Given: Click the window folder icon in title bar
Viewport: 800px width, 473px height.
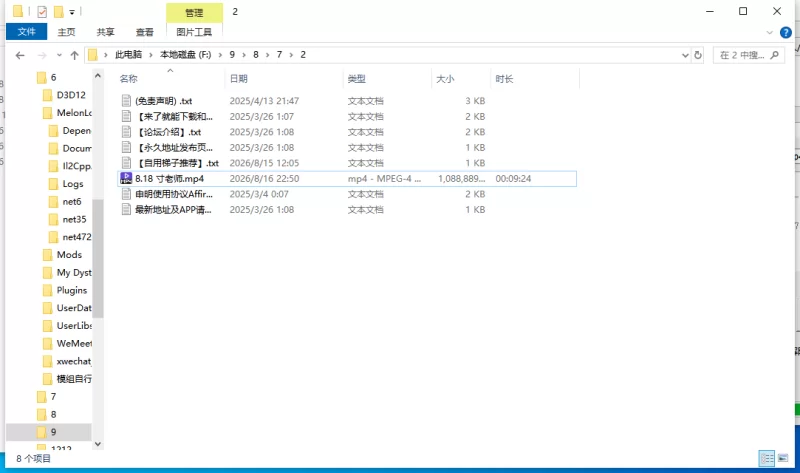Looking at the screenshot, I should pos(18,11).
